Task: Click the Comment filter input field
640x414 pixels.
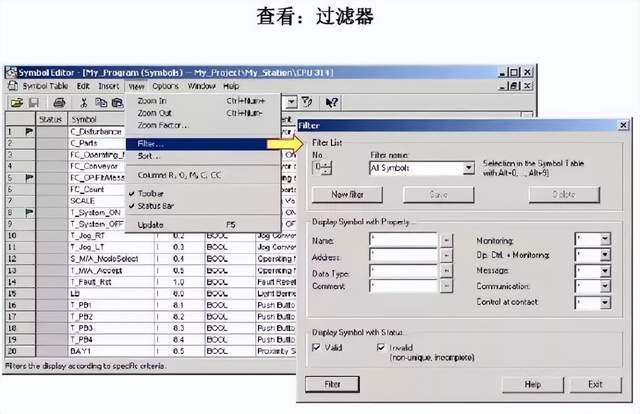Action: coord(403,286)
